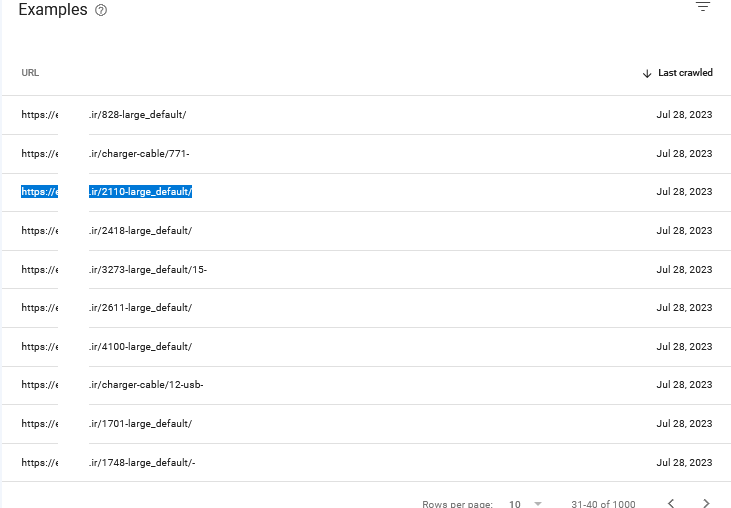Click the help icon beside Examples

[x=100, y=10]
